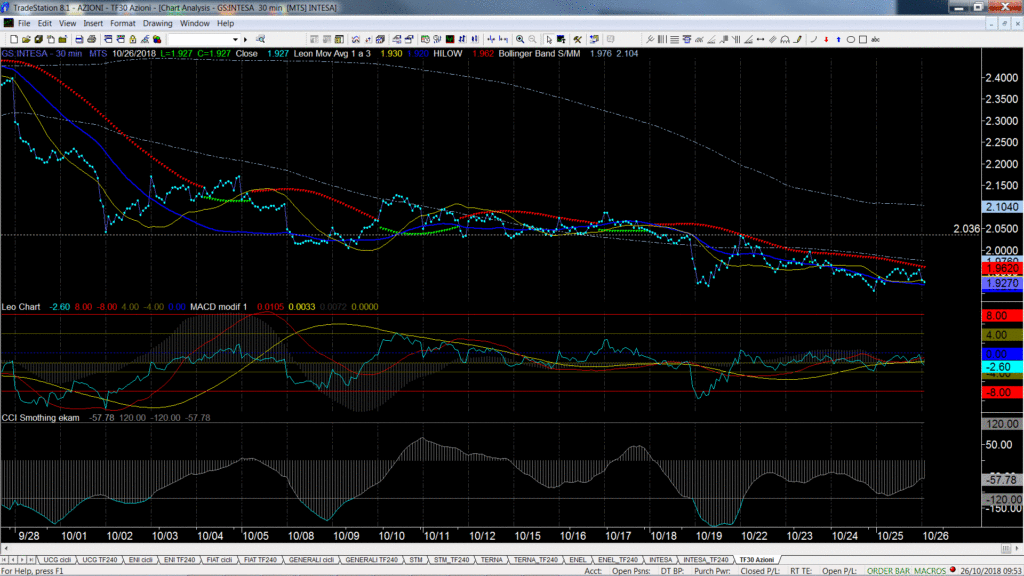Click the TradeStation File menu icon
This screenshot has height=576, width=1024.
coord(8,24)
